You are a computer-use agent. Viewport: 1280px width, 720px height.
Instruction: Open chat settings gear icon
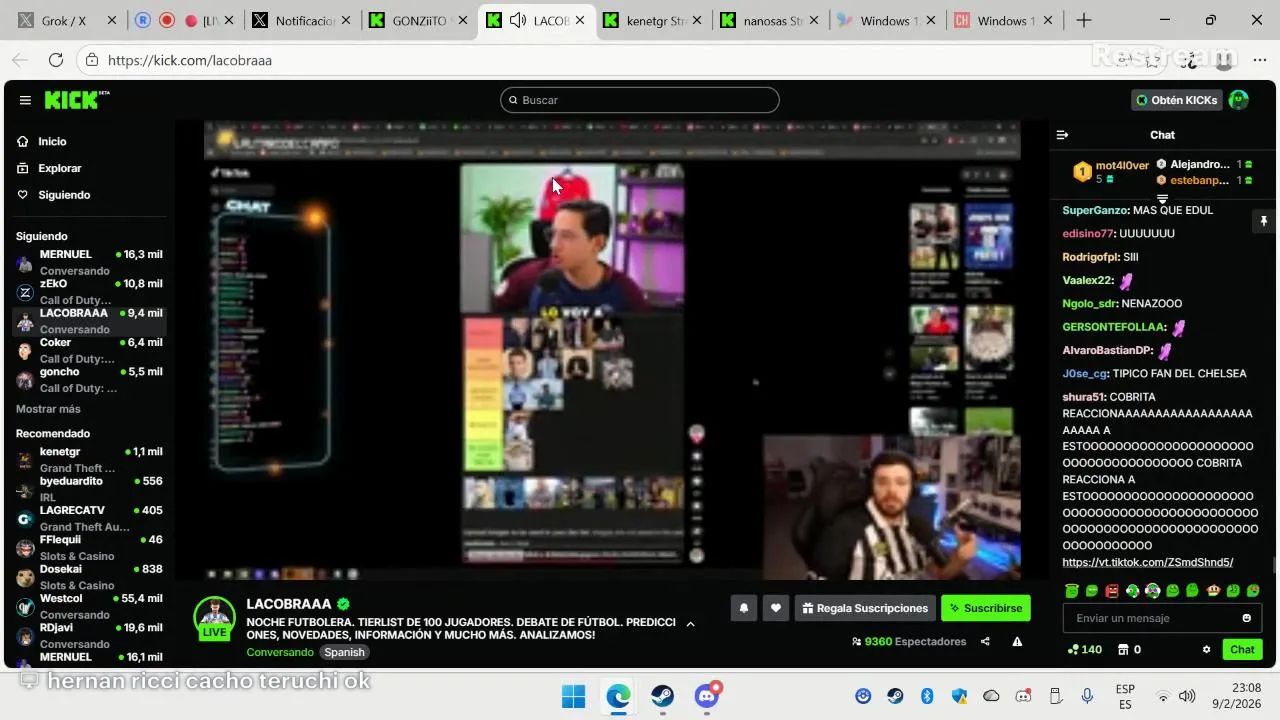[1206, 649]
